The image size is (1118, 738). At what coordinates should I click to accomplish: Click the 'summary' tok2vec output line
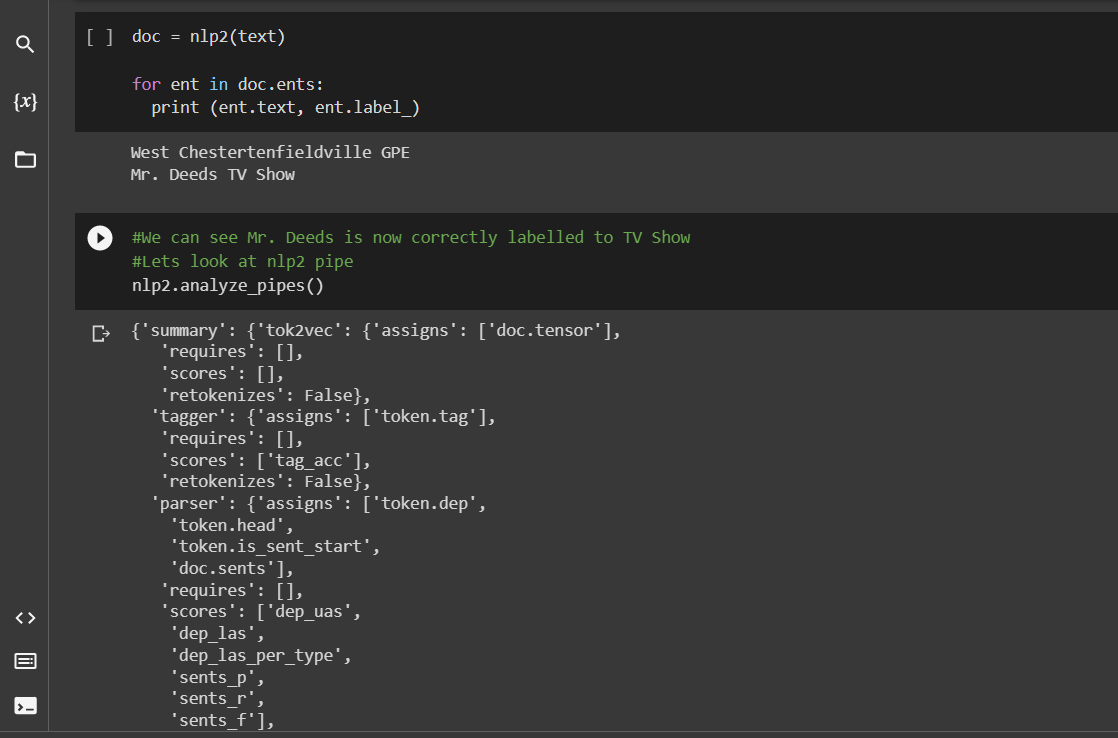pos(376,330)
